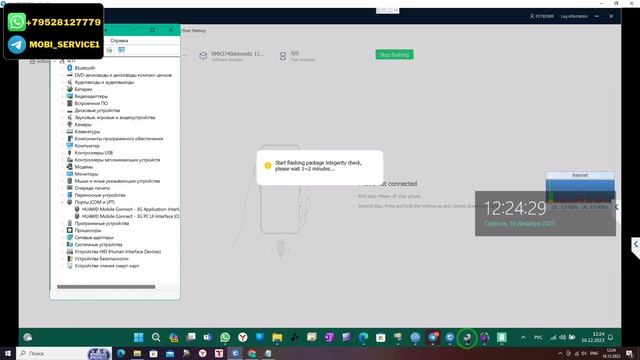Click the Компьютер category icon
Viewport: 640px width, 360px height.
pos(70,145)
